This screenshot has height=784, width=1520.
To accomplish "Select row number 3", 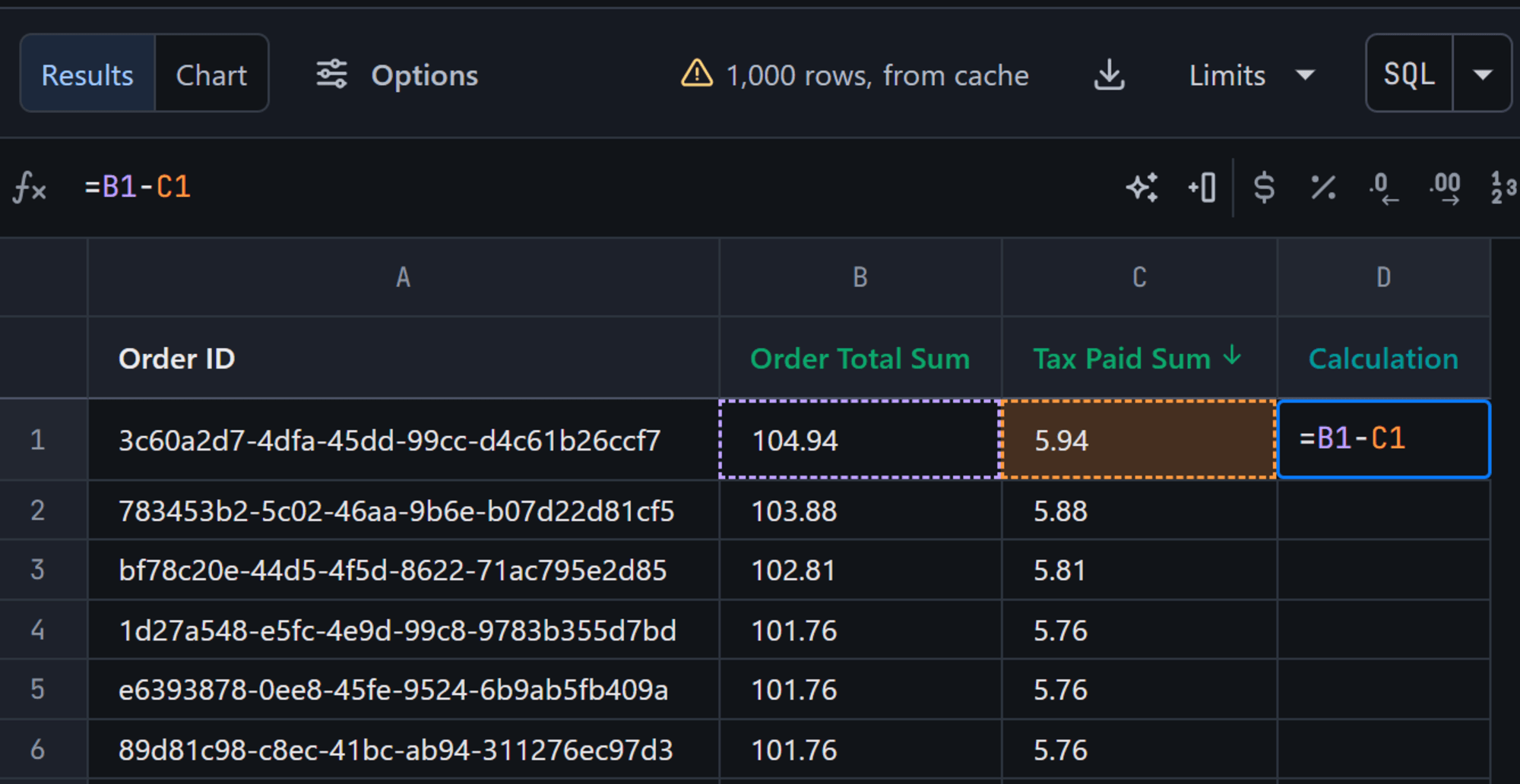I will [x=38, y=570].
